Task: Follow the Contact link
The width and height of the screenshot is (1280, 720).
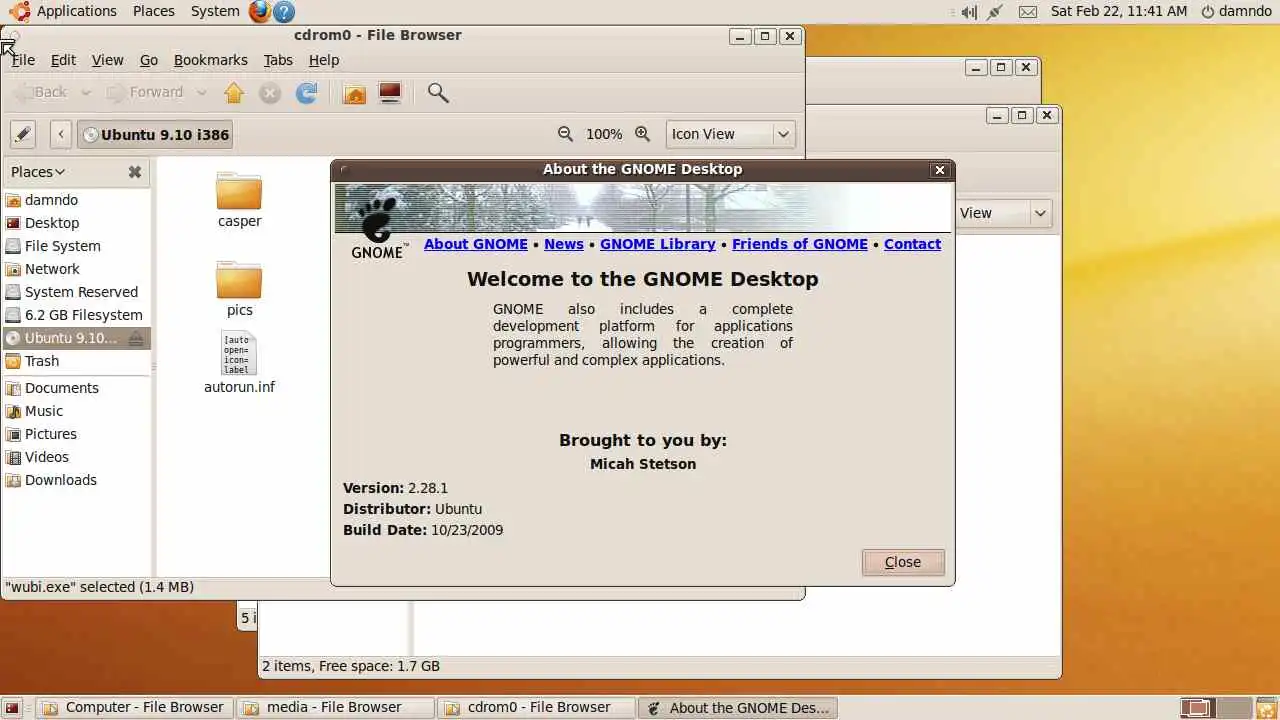Action: [x=912, y=244]
